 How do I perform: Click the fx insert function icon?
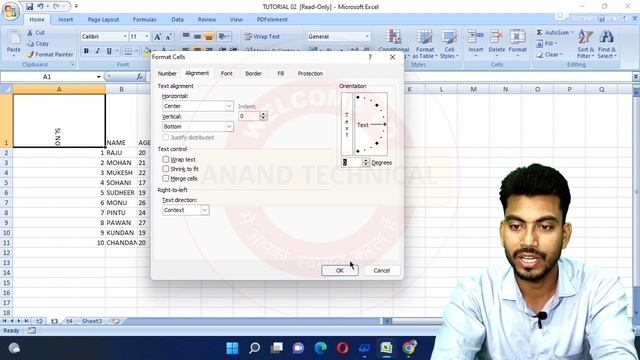click(140, 76)
